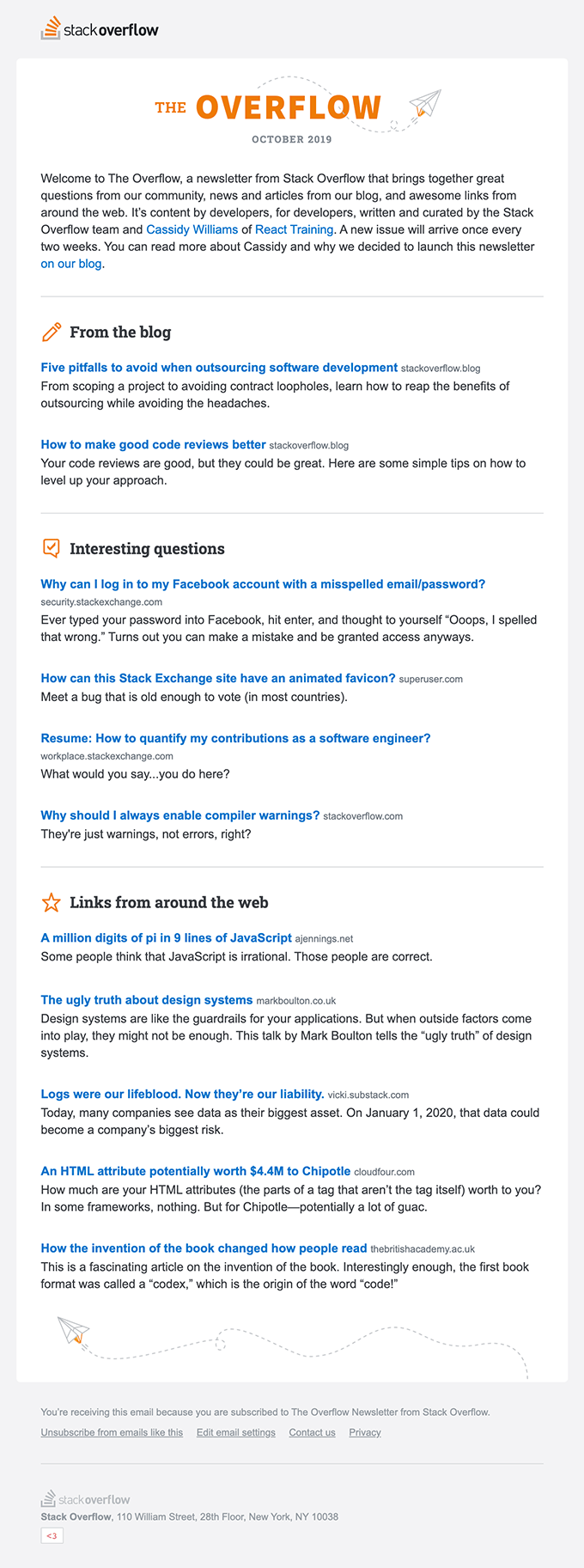Open the Chipotle HTML attribute article
This screenshot has width=584, height=1568.
[196, 1171]
